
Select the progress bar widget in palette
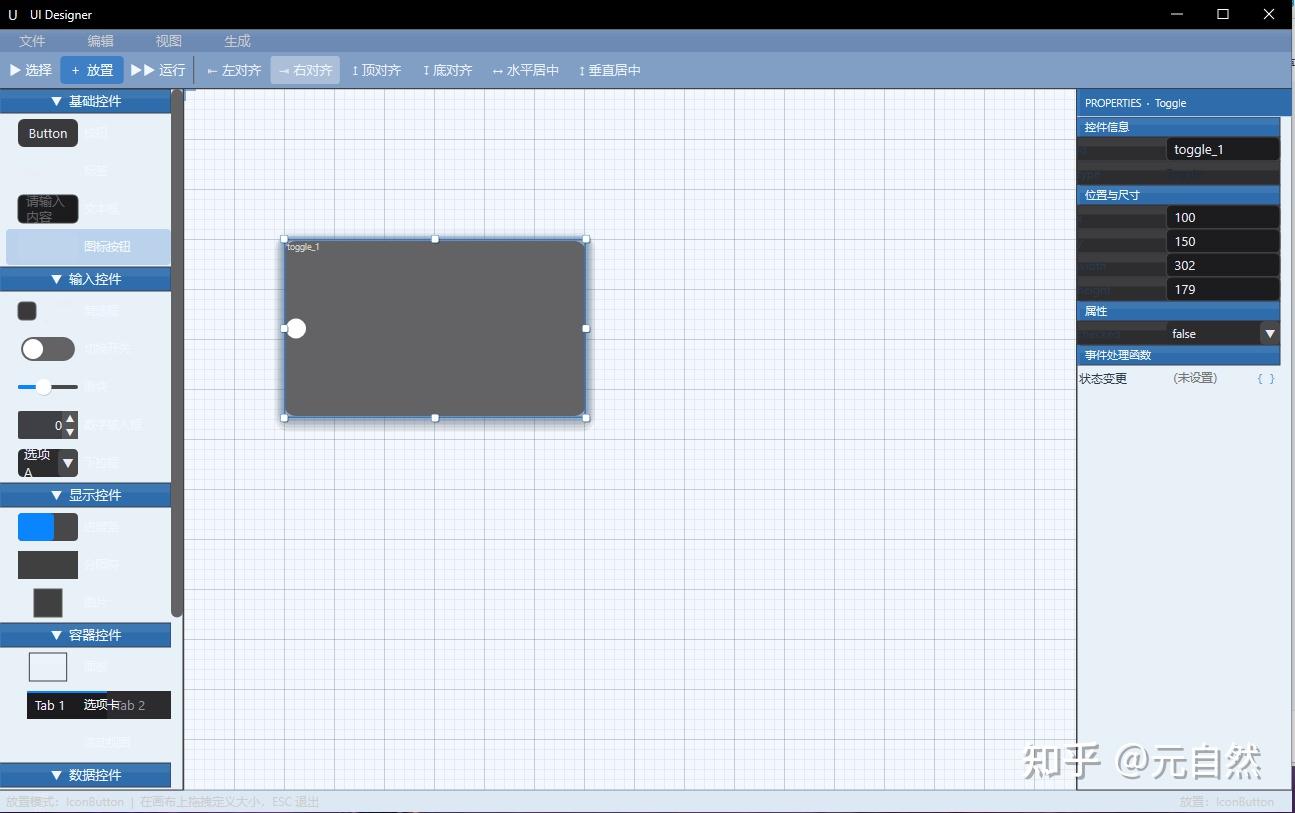(48, 527)
